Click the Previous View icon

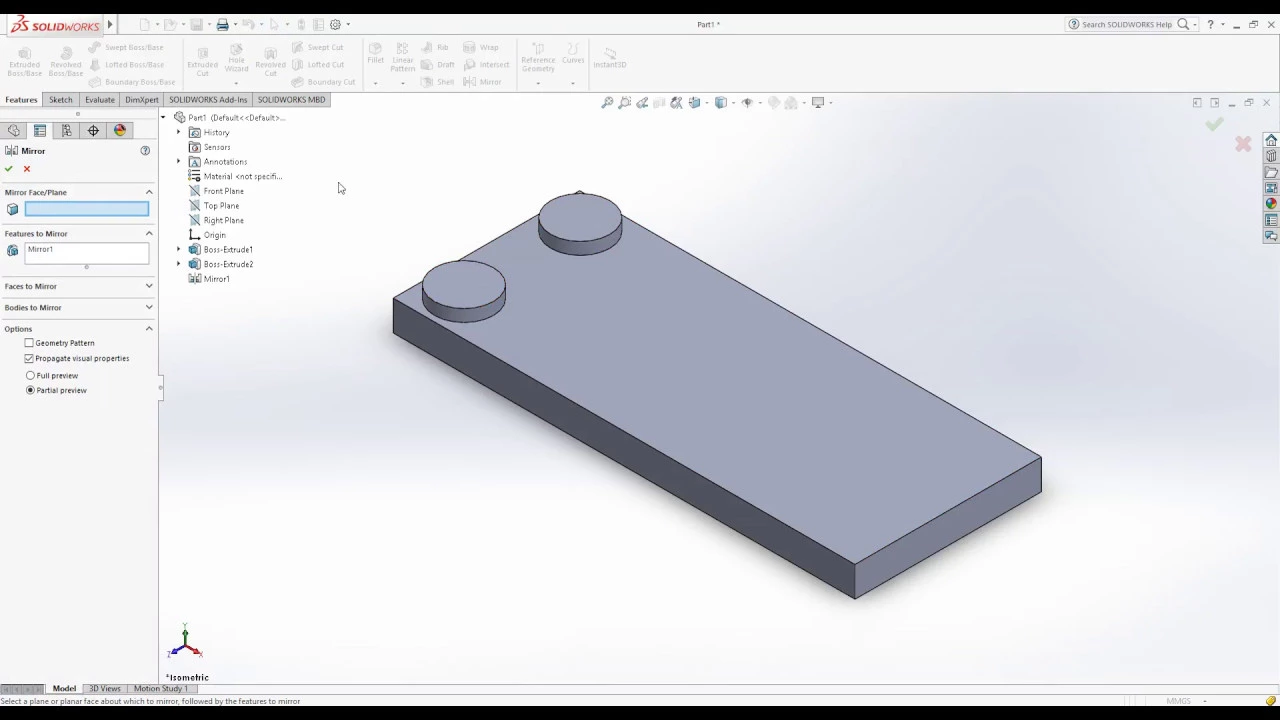coord(642,102)
